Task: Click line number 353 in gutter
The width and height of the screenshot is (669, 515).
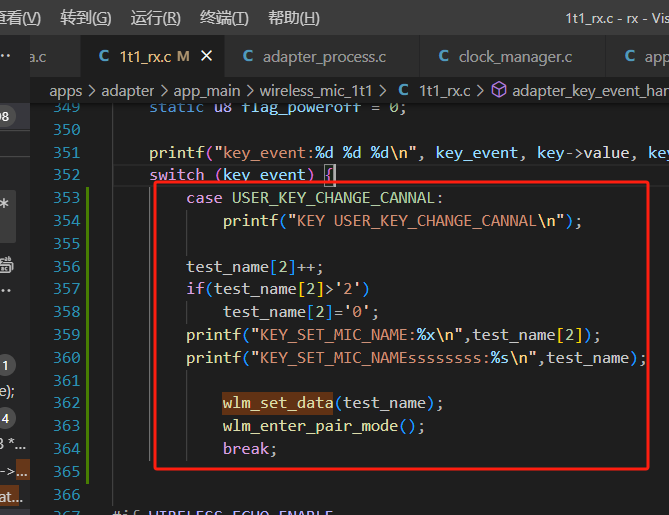Action: 67,198
